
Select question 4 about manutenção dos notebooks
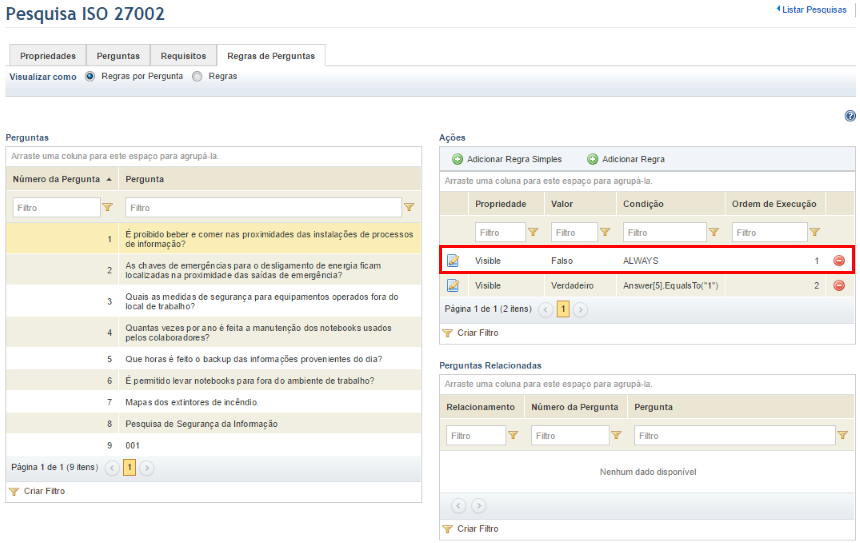click(213, 332)
